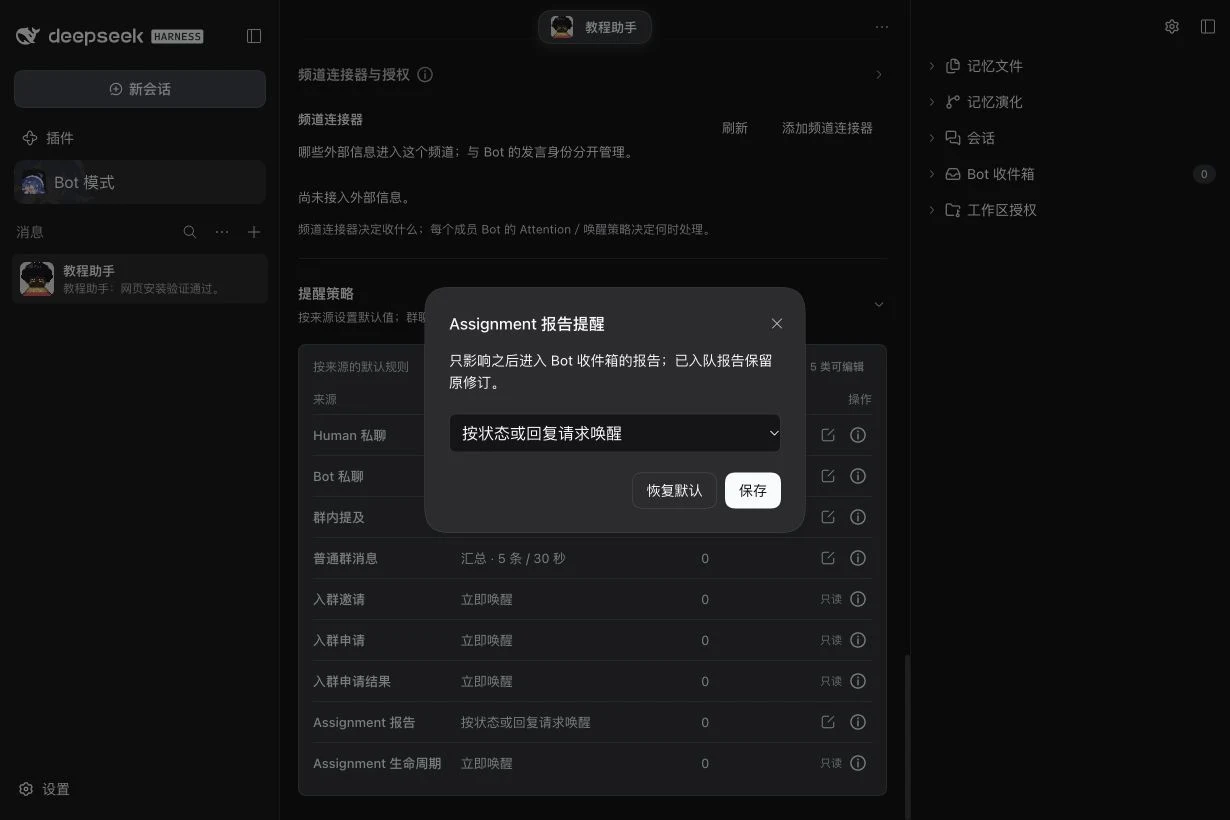
Task: Open the top-right settings gear icon
Action: click(1172, 27)
